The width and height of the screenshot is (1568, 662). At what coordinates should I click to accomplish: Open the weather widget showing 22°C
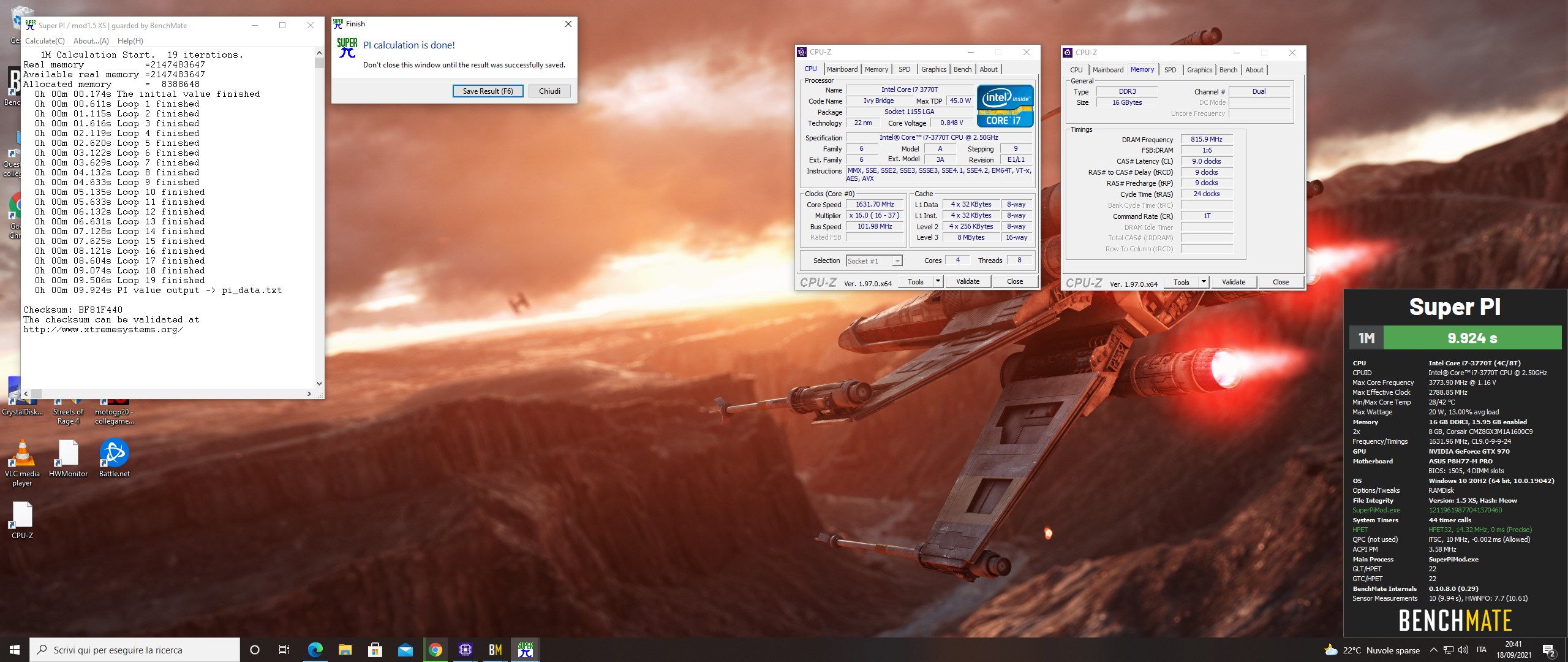pos(1371,650)
